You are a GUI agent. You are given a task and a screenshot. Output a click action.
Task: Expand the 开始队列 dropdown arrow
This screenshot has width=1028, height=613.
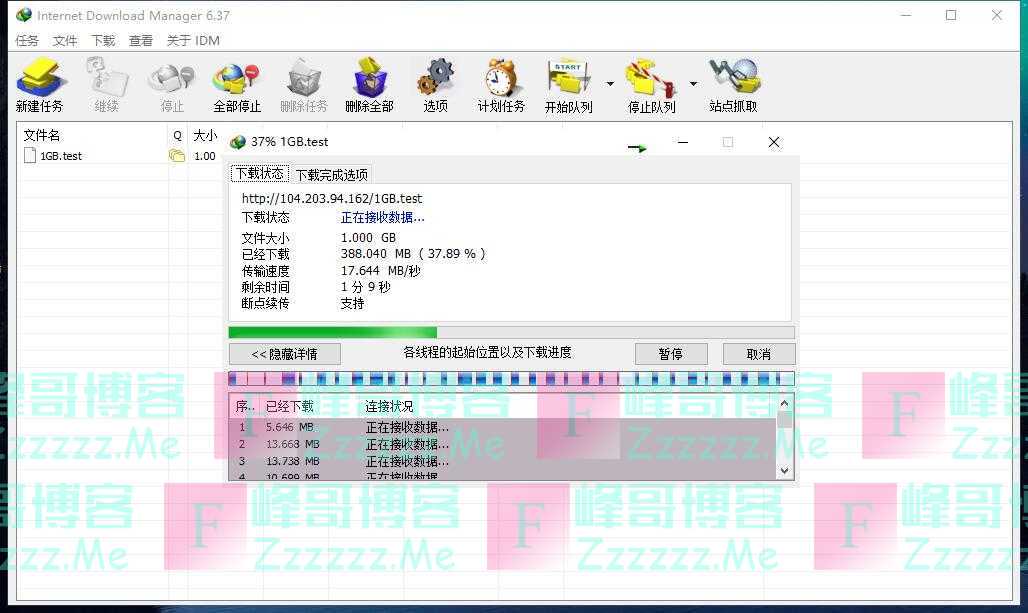point(610,84)
